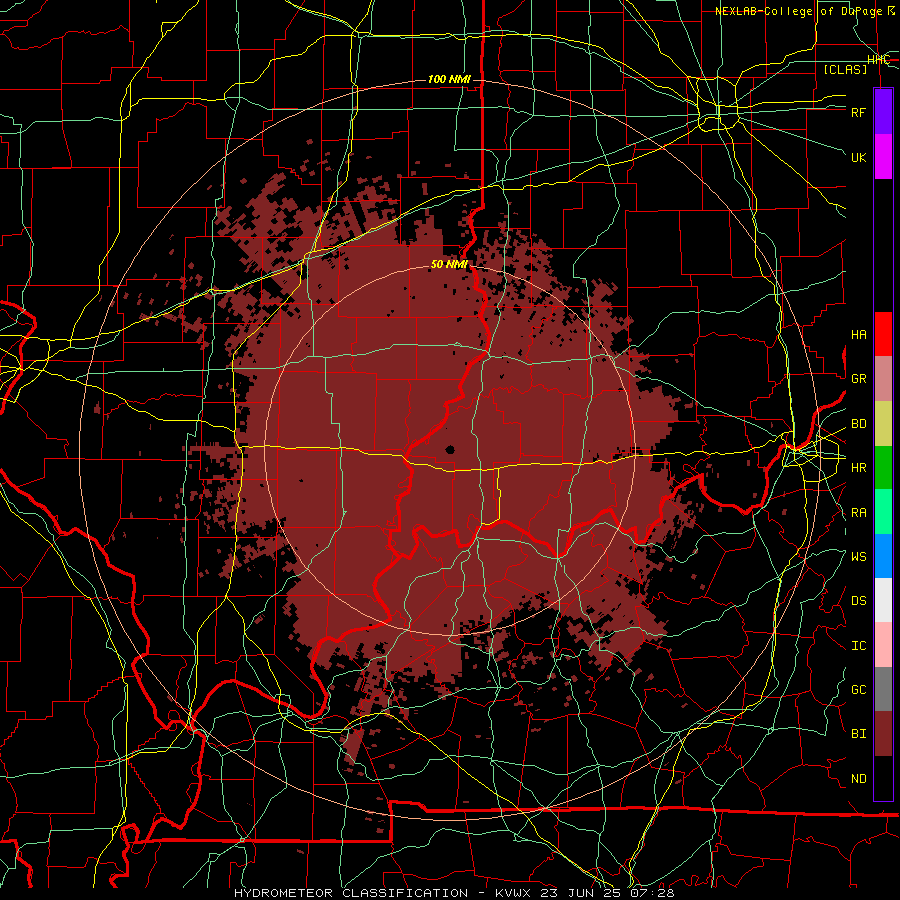Click the DS white legend swatch
This screenshot has height=900, width=900.
point(883,600)
